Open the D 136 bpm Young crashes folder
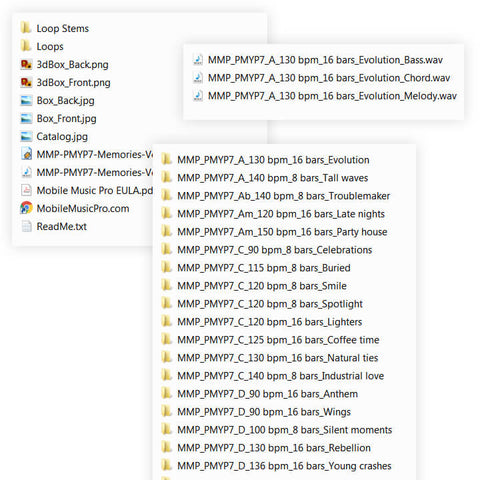The image size is (480, 480). pyautogui.click(x=276, y=466)
